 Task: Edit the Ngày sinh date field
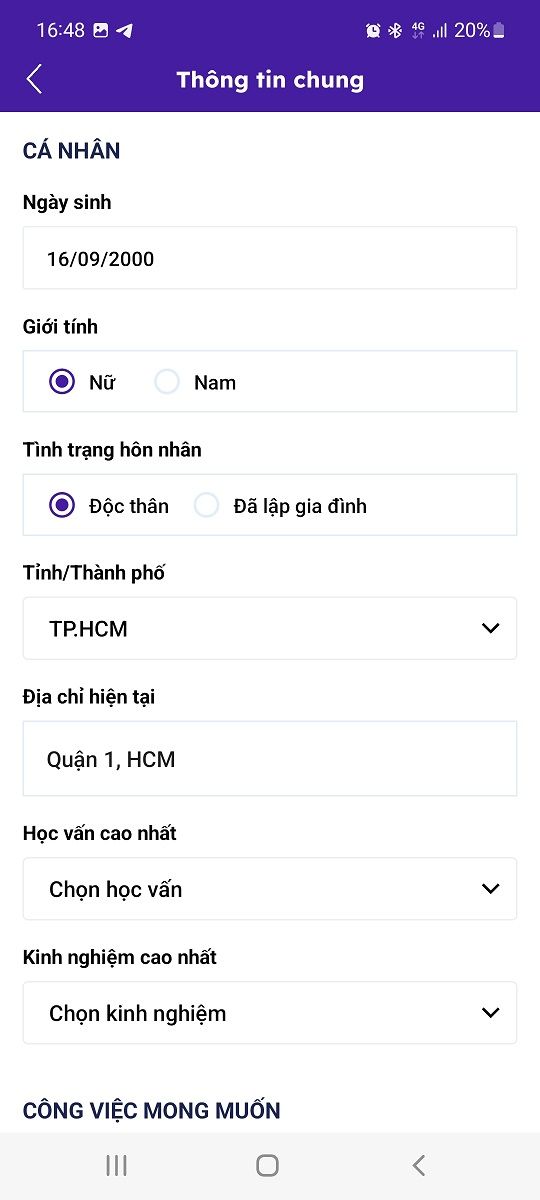[270, 258]
